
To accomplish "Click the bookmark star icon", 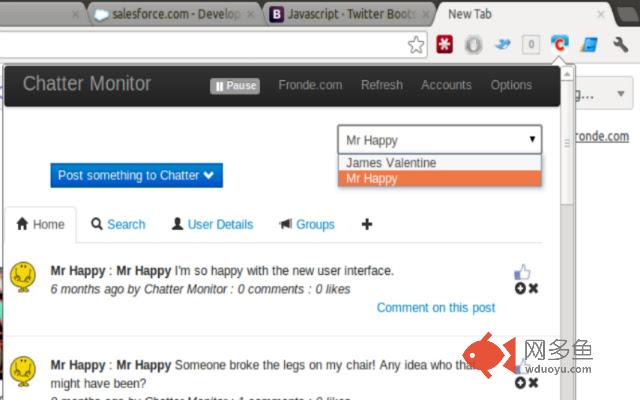I will pos(416,45).
